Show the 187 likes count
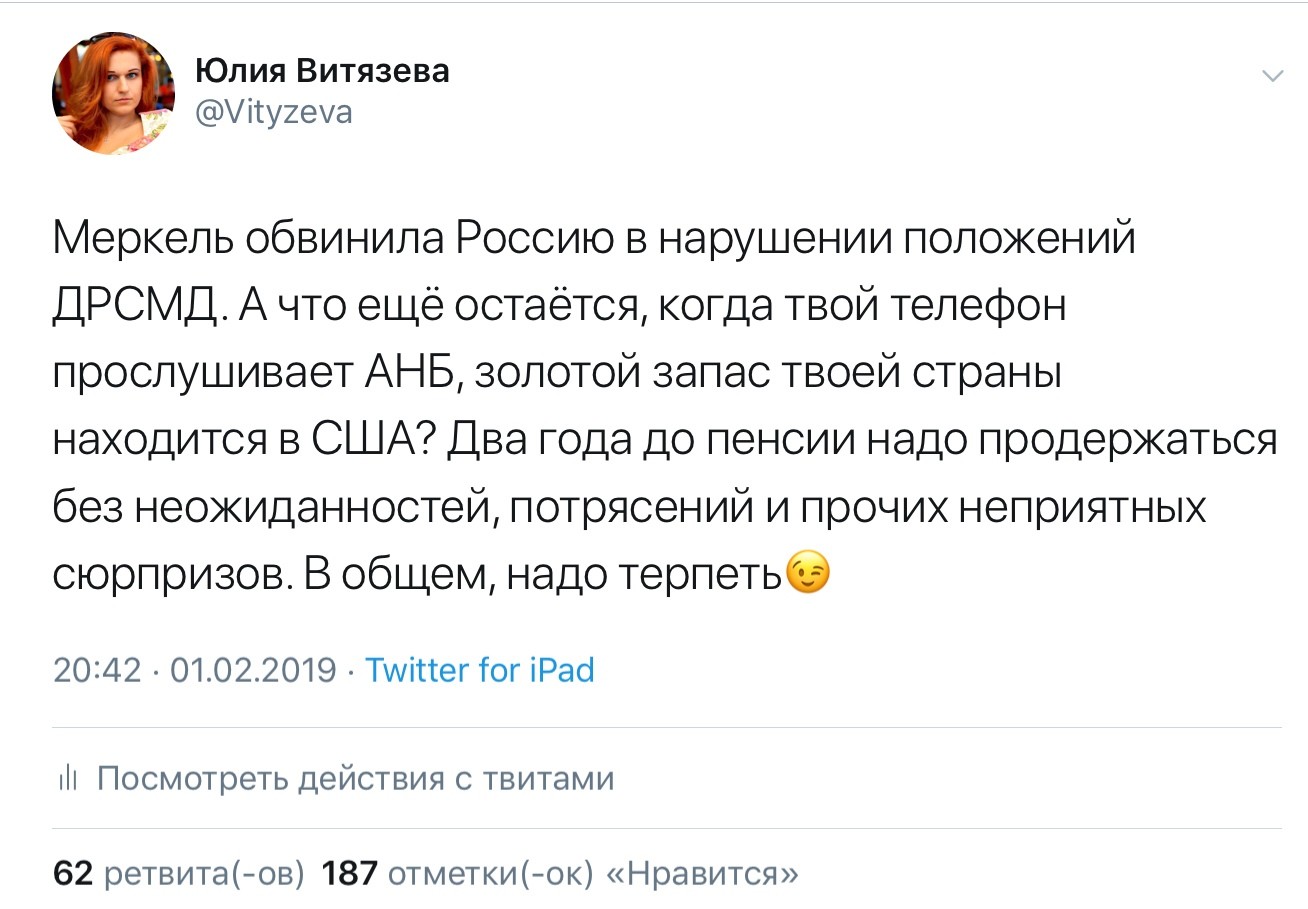 pos(350,874)
